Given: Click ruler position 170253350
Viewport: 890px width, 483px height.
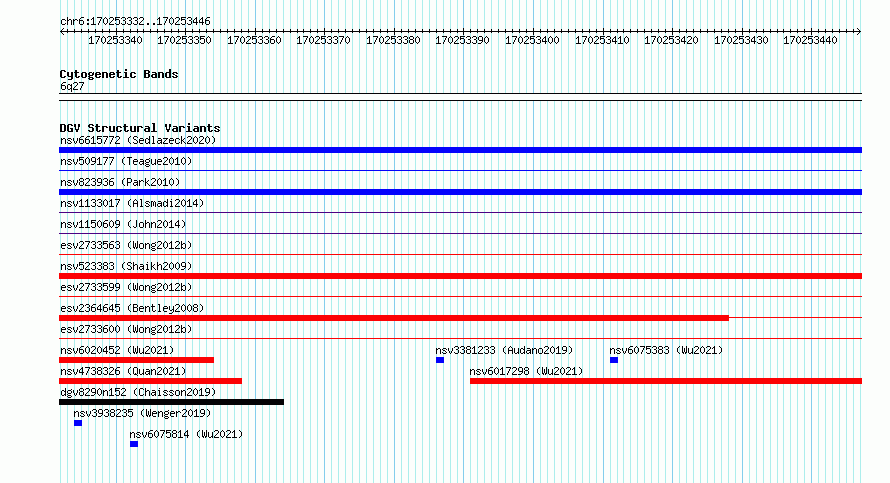Looking at the screenshot, I should pos(184,40).
